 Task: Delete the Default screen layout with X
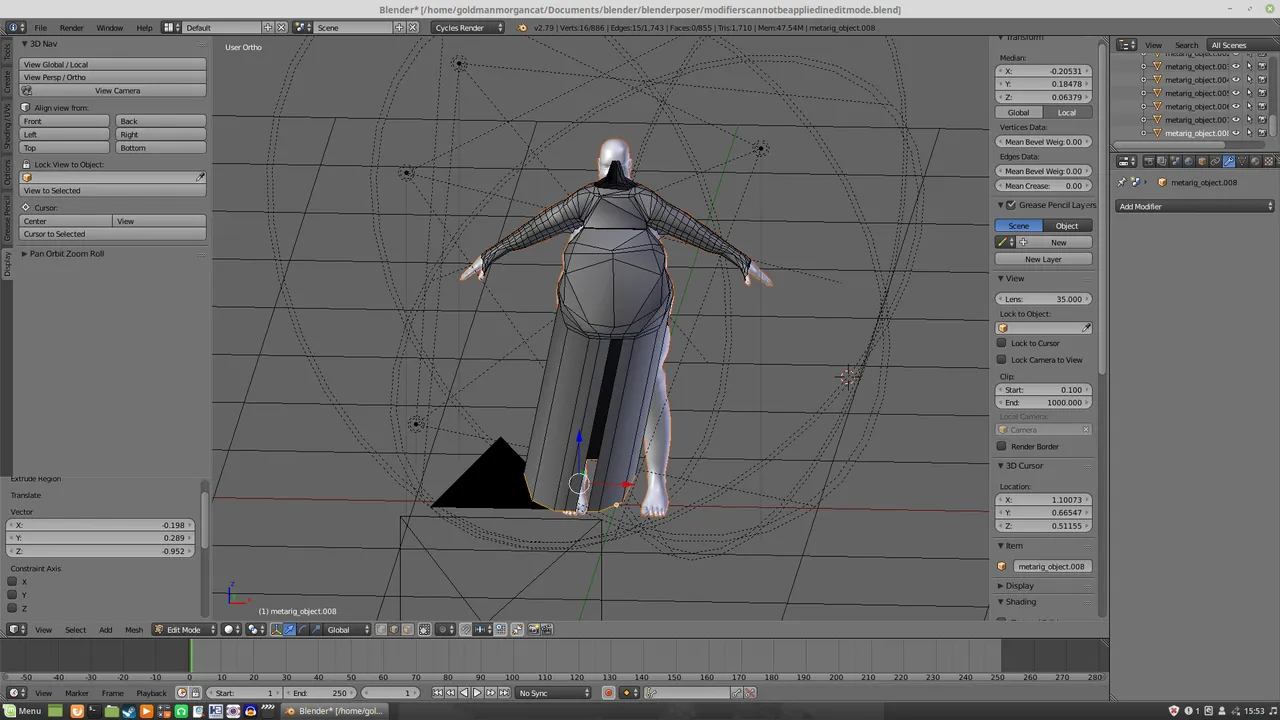(x=281, y=27)
